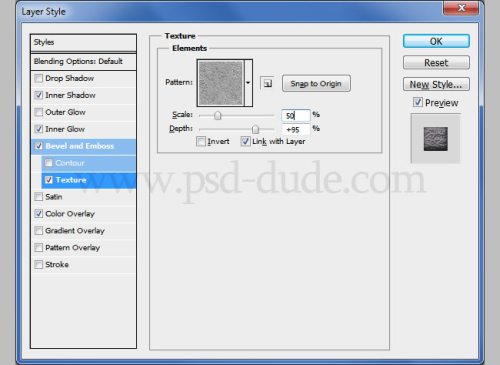Viewport: 500px width, 365px height.
Task: Toggle the Contour checkbox
Action: (x=49, y=163)
